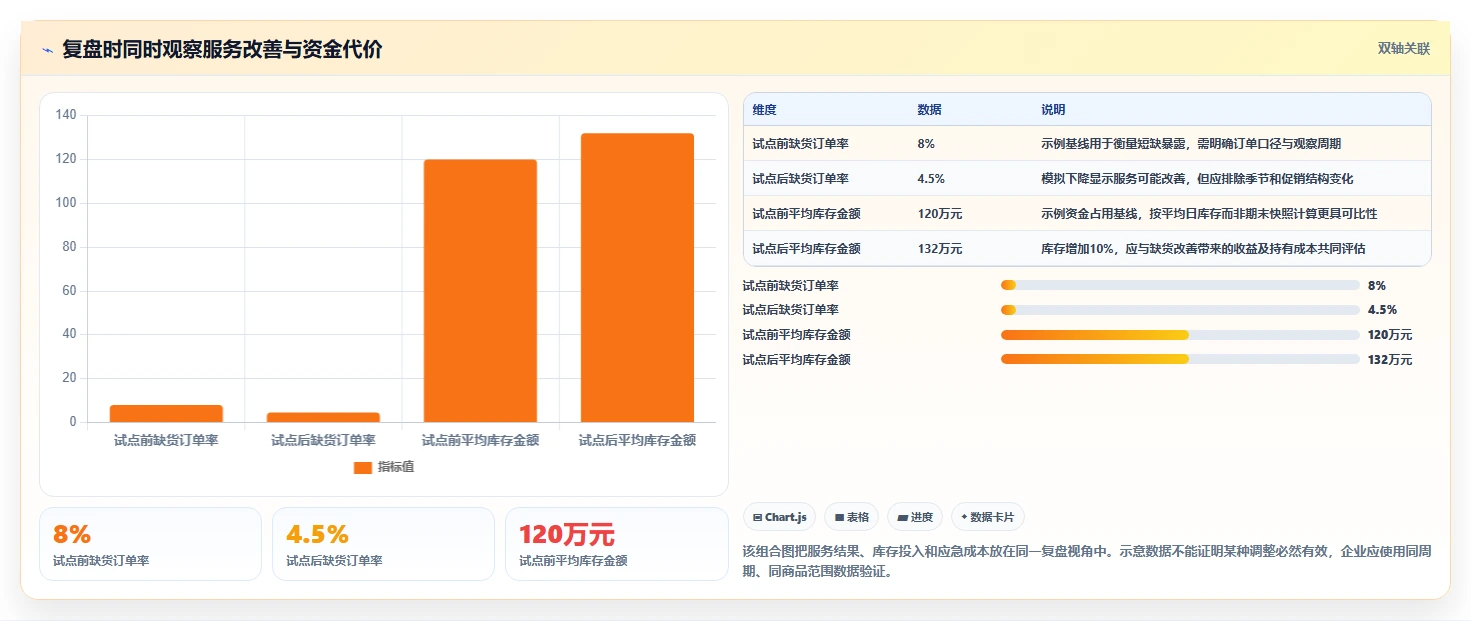Click the 试点后缺货订单率 bar in chart

pos(323,417)
